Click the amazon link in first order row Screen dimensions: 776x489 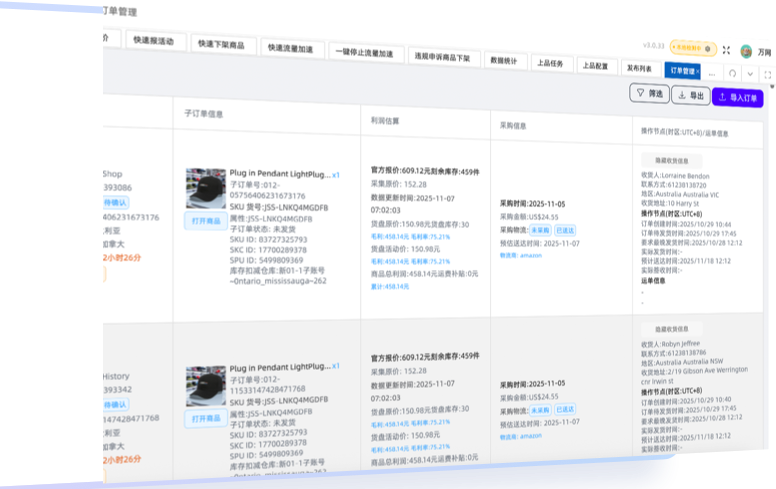530,255
